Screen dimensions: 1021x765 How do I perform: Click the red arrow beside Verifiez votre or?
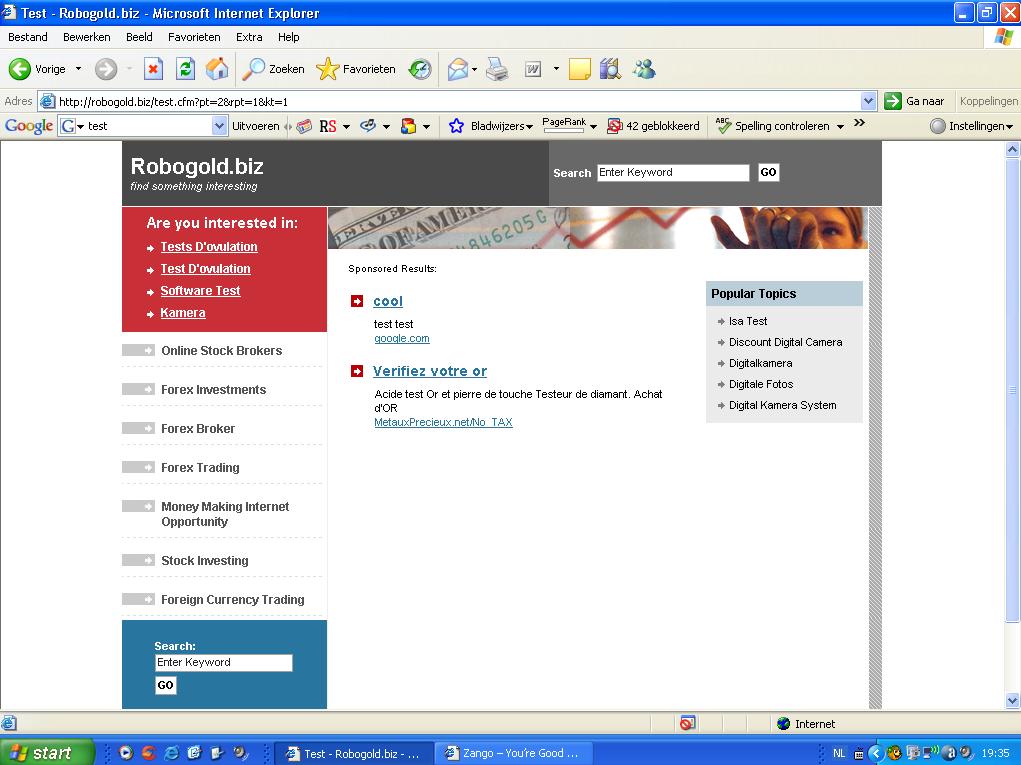(357, 370)
